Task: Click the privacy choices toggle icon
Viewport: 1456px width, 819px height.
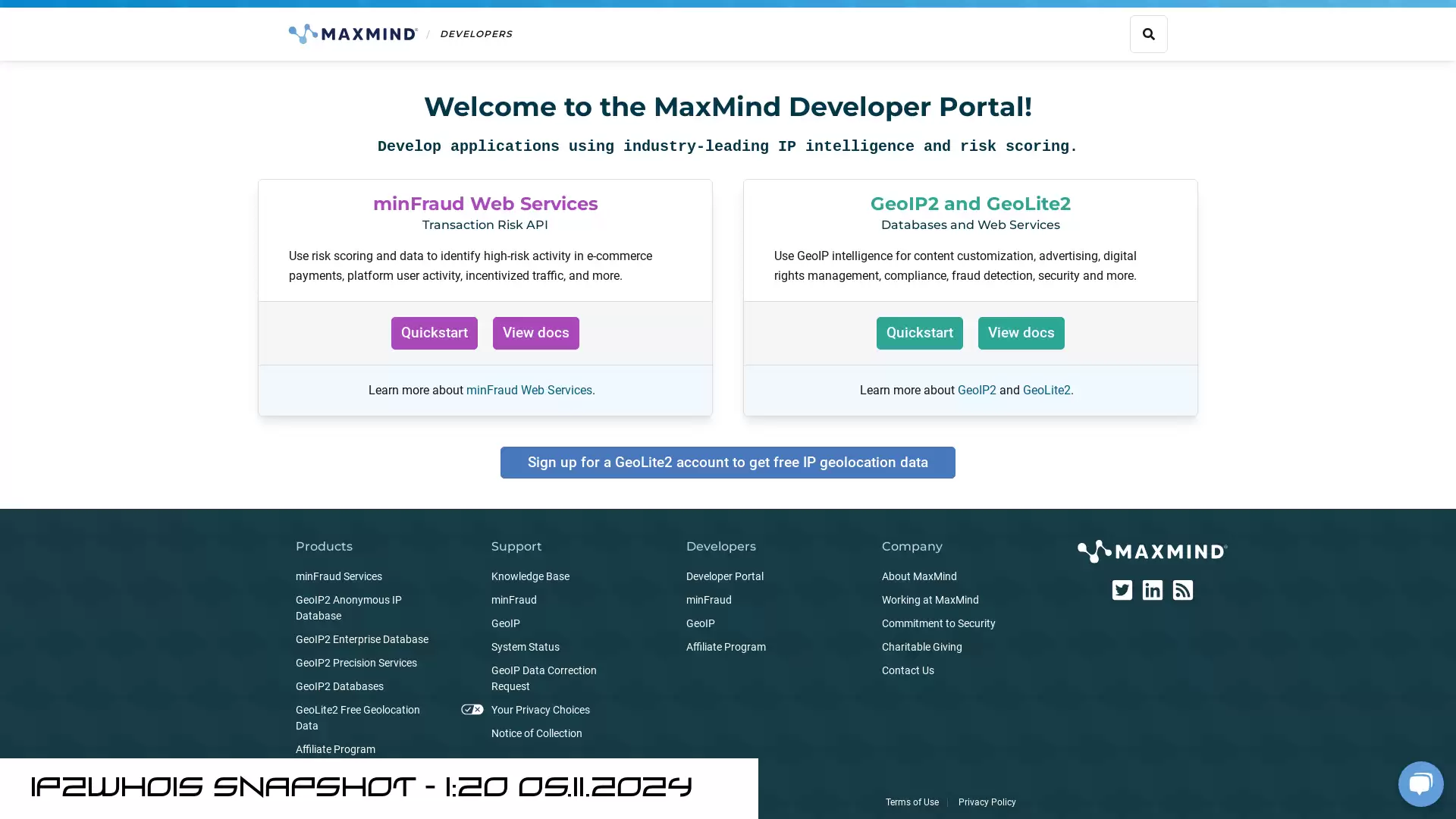Action: (472, 710)
